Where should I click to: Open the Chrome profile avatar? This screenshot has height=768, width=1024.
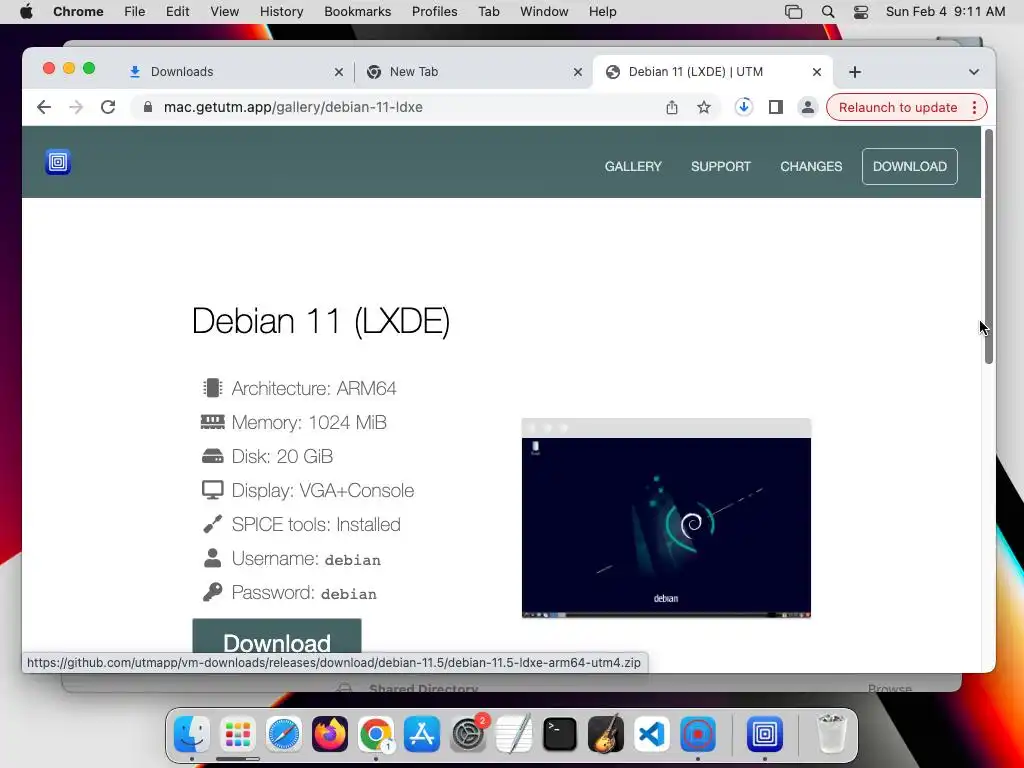point(808,107)
